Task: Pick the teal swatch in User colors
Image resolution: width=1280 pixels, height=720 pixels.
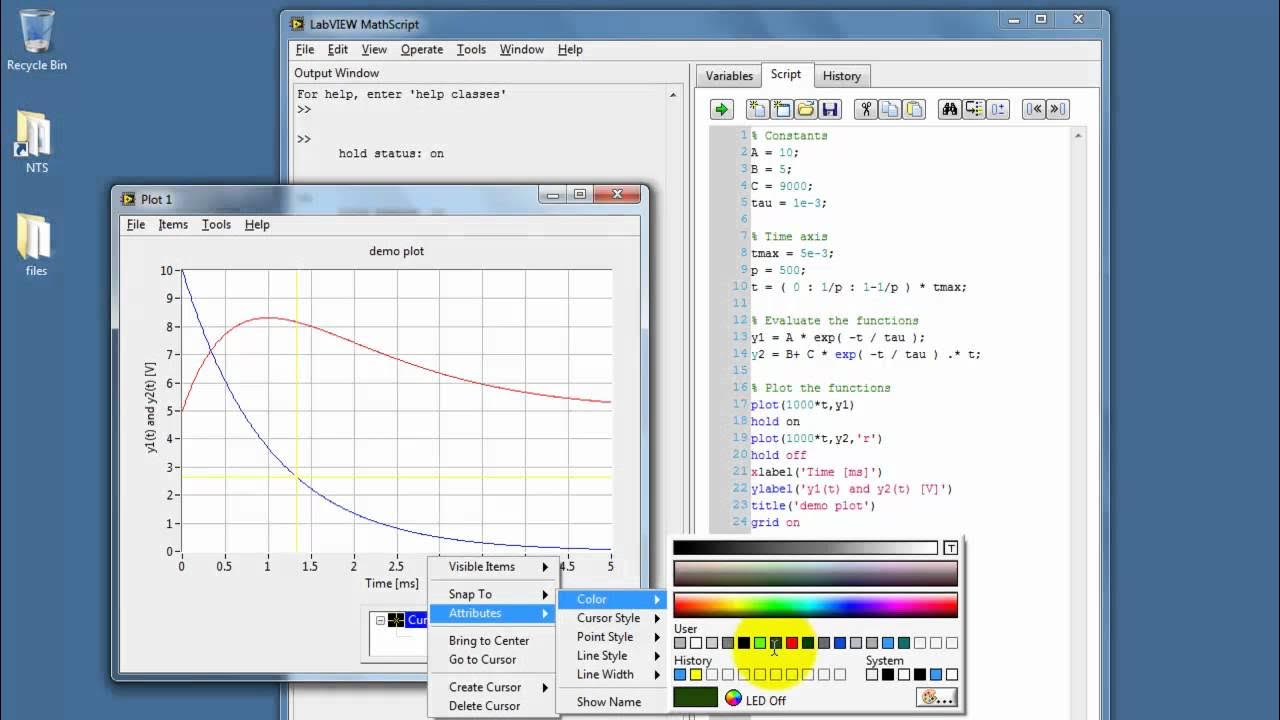Action: [x=904, y=643]
